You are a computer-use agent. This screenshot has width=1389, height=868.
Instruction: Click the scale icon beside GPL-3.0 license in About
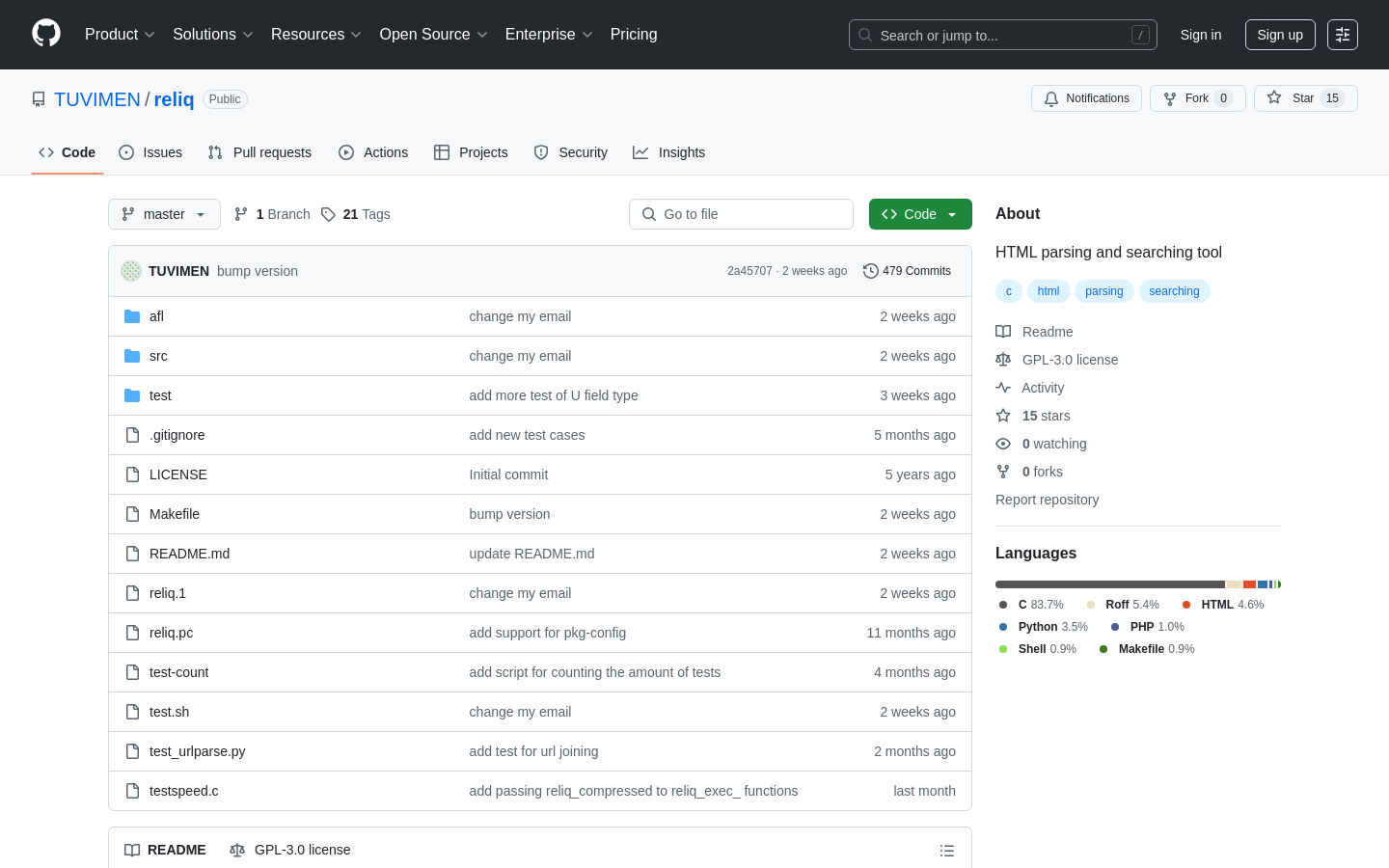click(1003, 360)
